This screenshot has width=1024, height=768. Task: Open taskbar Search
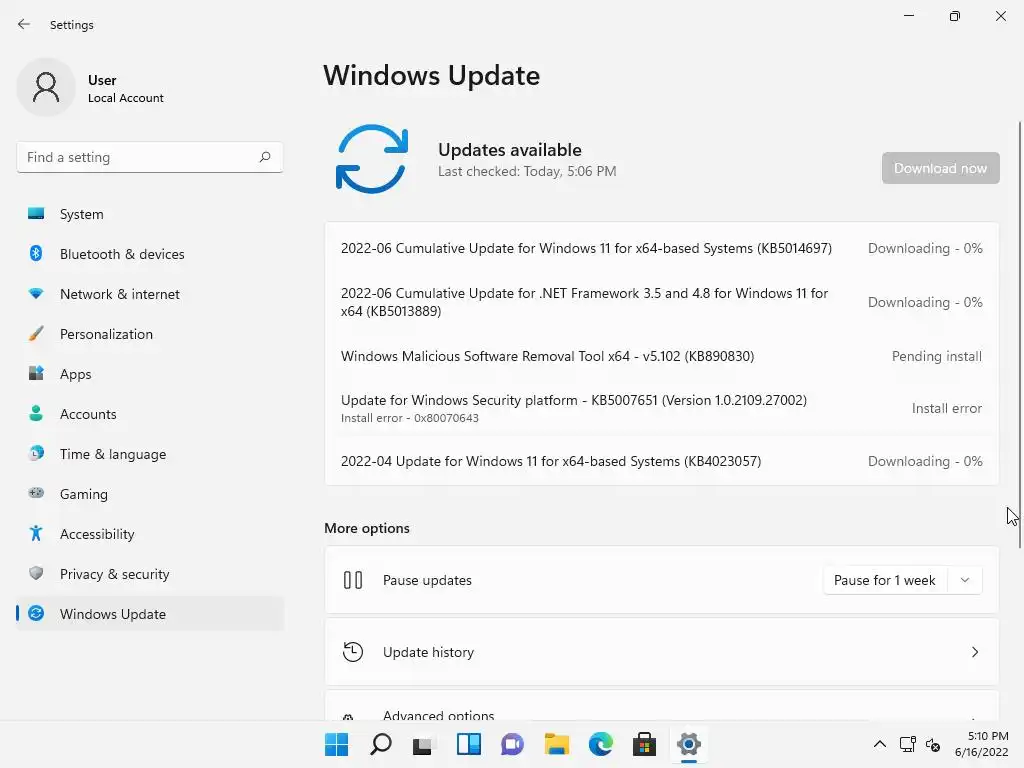click(x=381, y=744)
